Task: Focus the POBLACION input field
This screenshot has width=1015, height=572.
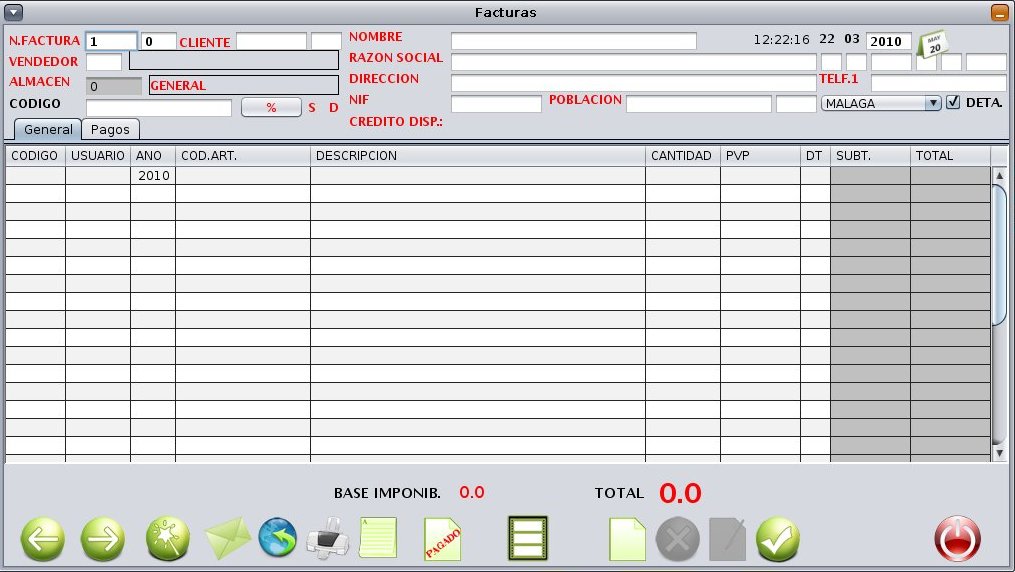Action: click(699, 104)
